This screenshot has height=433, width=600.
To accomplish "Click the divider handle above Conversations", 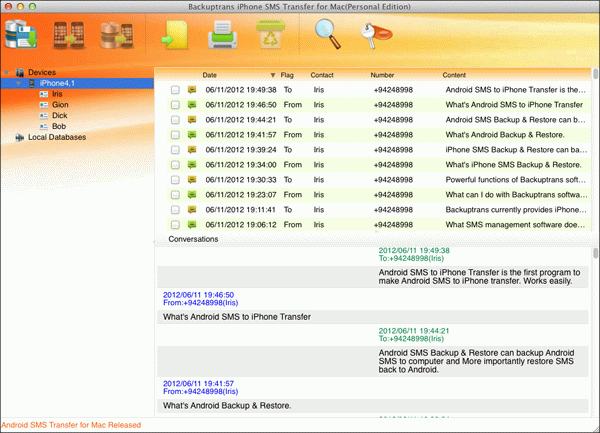I will coord(377,232).
